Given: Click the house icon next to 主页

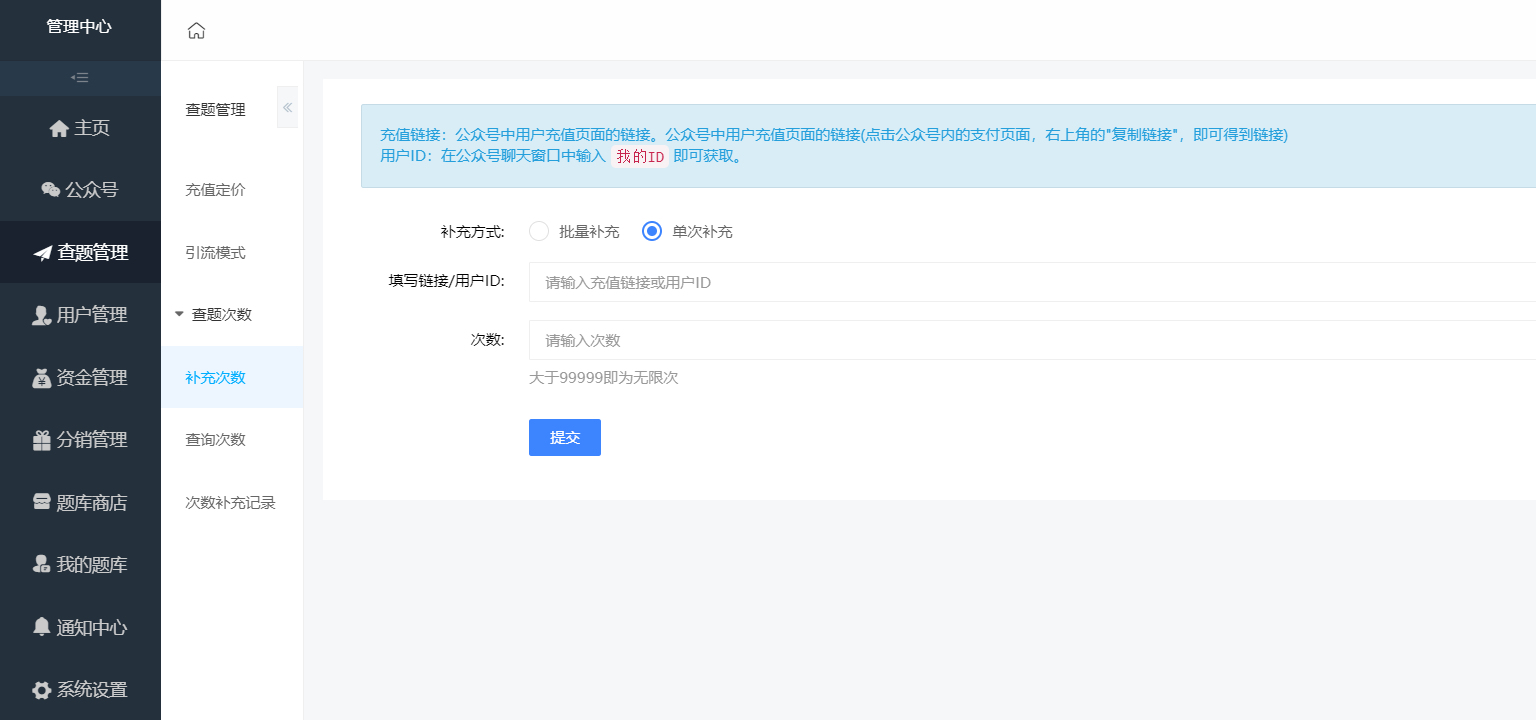Looking at the screenshot, I should [59, 128].
